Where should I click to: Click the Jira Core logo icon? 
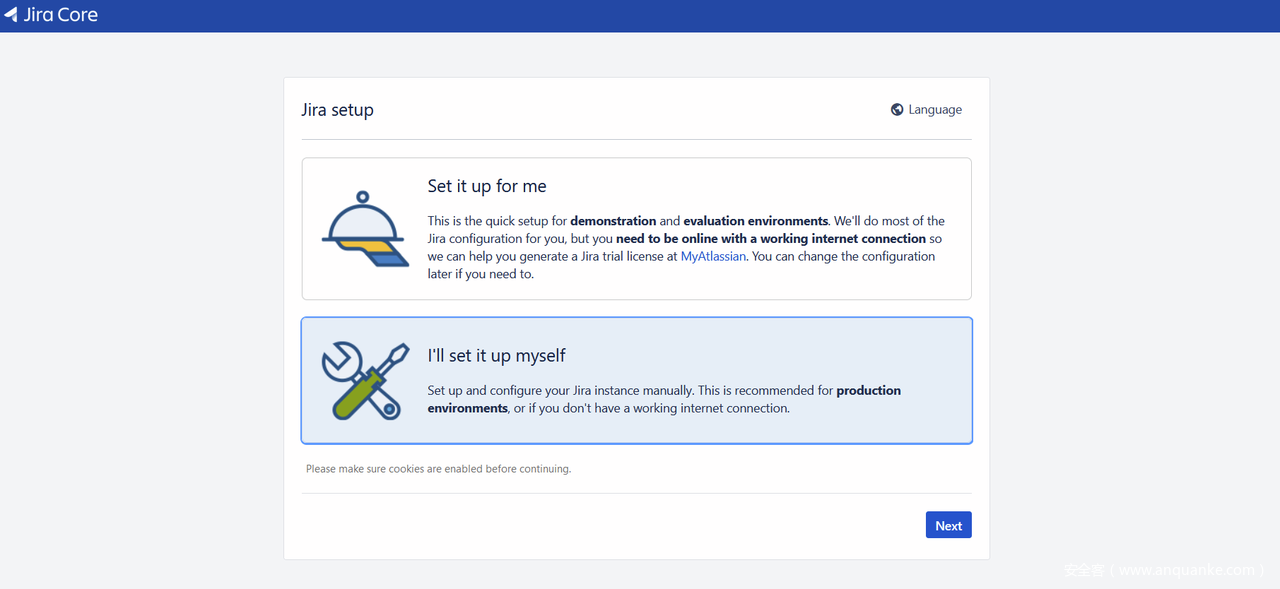[x=11, y=15]
